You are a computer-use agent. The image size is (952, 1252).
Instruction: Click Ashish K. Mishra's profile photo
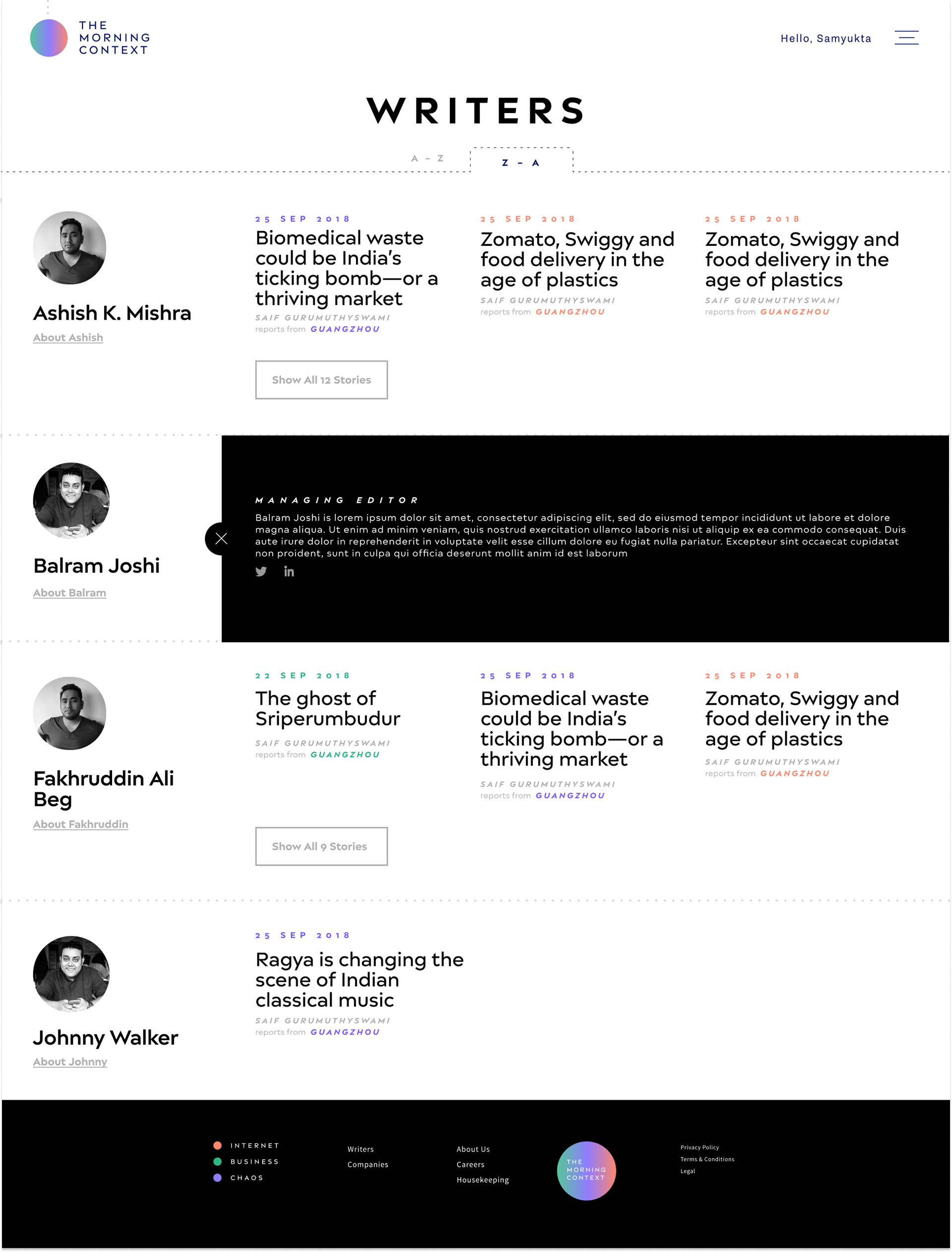[70, 247]
